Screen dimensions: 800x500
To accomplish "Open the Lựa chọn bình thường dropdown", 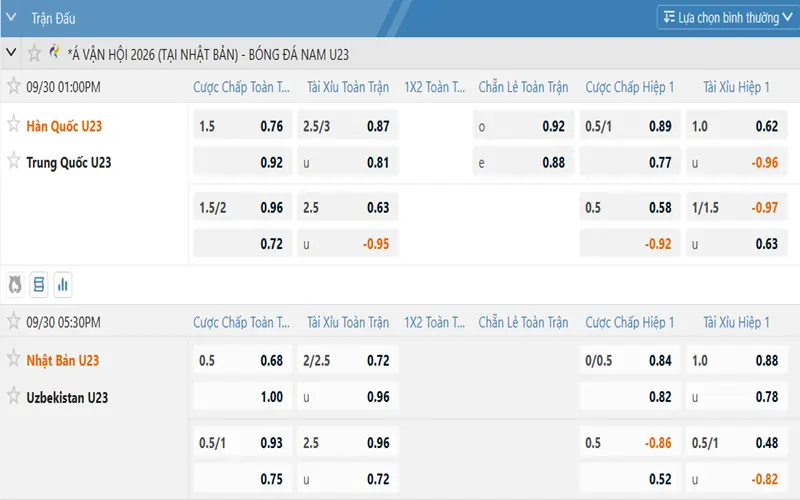I will coord(728,18).
